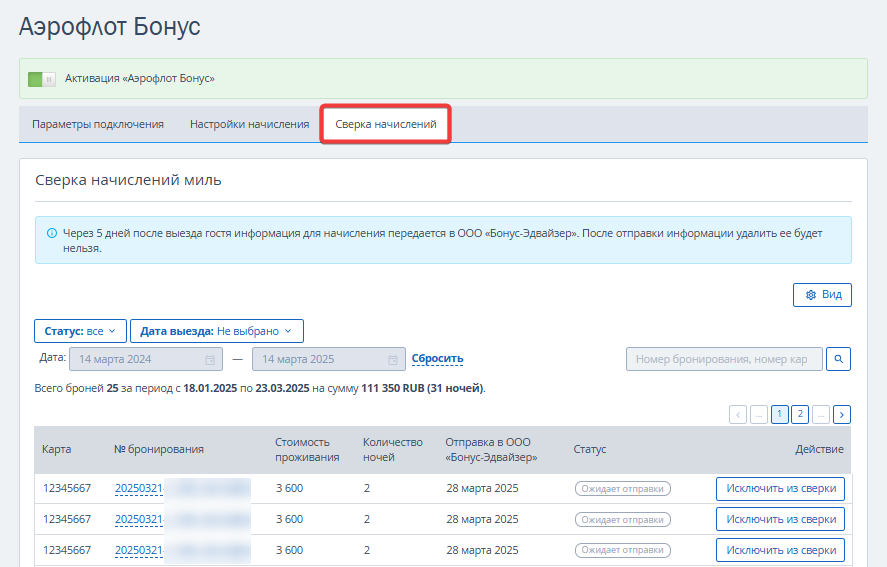
Task: Click the info icon in blue notice
Action: (x=51, y=233)
